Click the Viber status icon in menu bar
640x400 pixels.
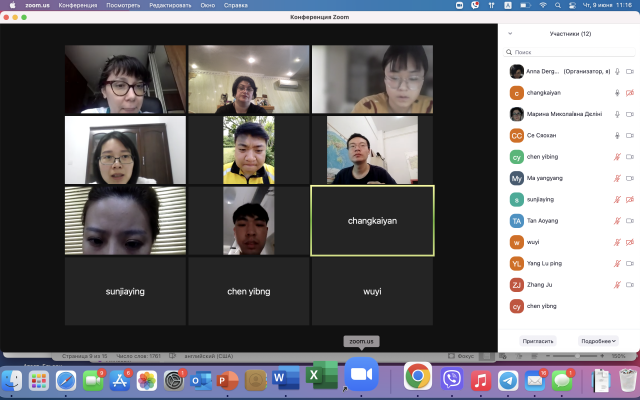pyautogui.click(x=475, y=5)
